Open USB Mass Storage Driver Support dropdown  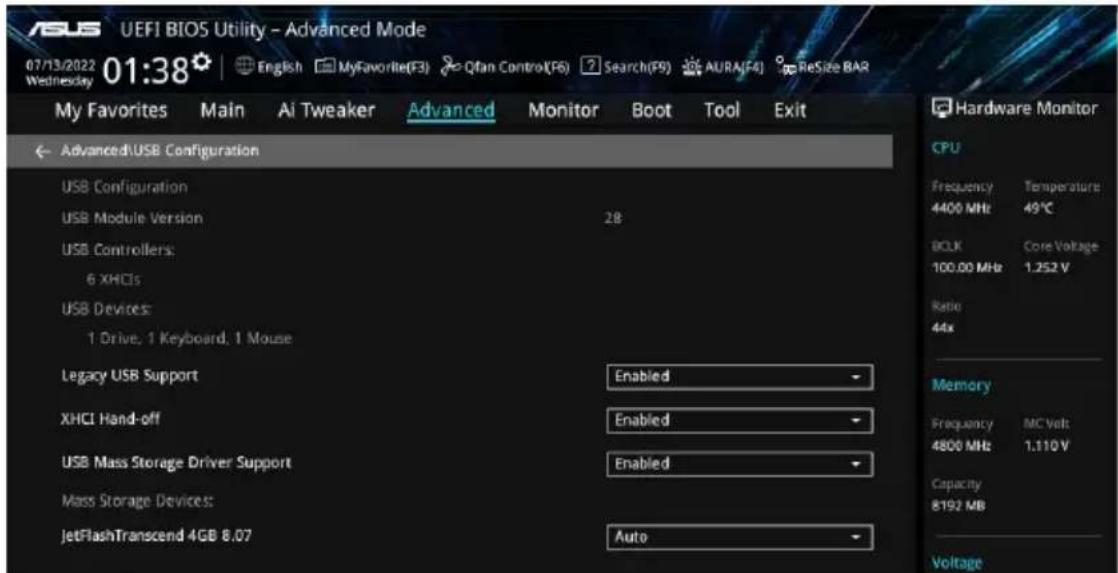click(739, 464)
